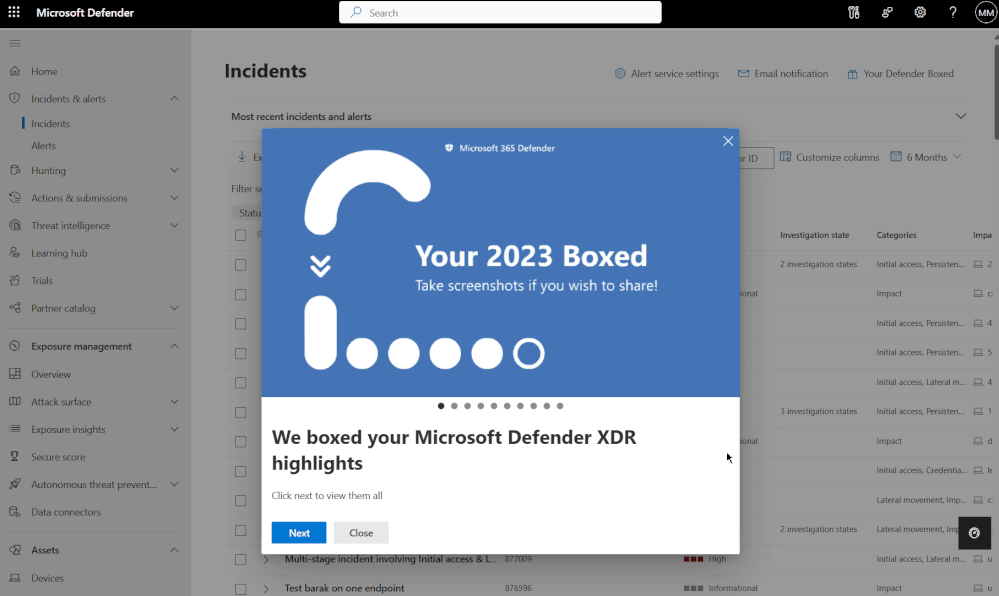
Task: Click the Attack surface map icon
Action: pos(15,401)
